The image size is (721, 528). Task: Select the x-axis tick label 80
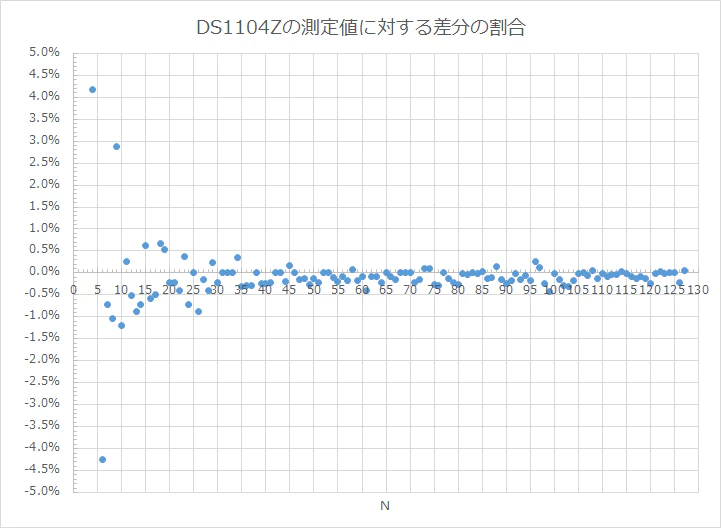click(x=458, y=290)
